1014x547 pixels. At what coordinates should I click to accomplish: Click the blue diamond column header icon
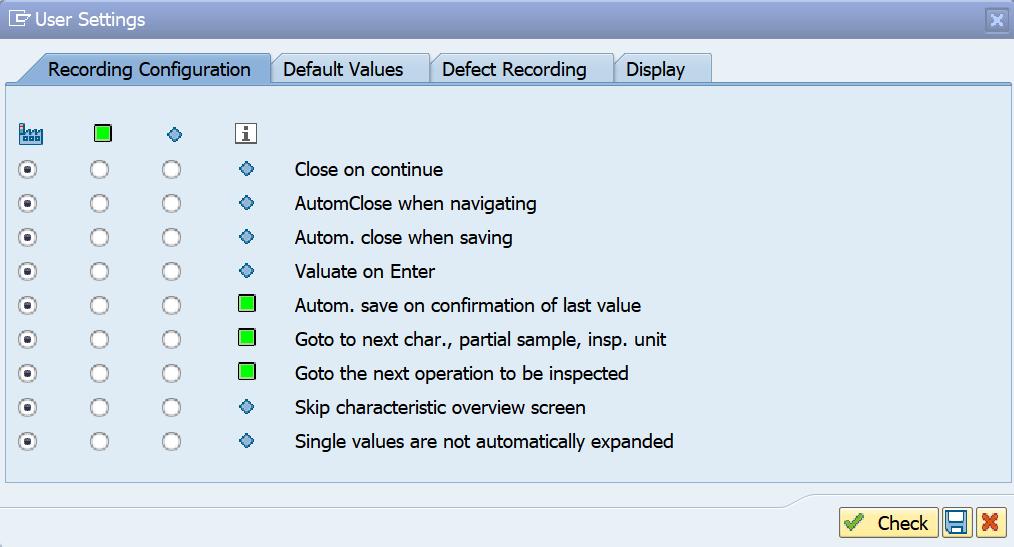pos(175,134)
